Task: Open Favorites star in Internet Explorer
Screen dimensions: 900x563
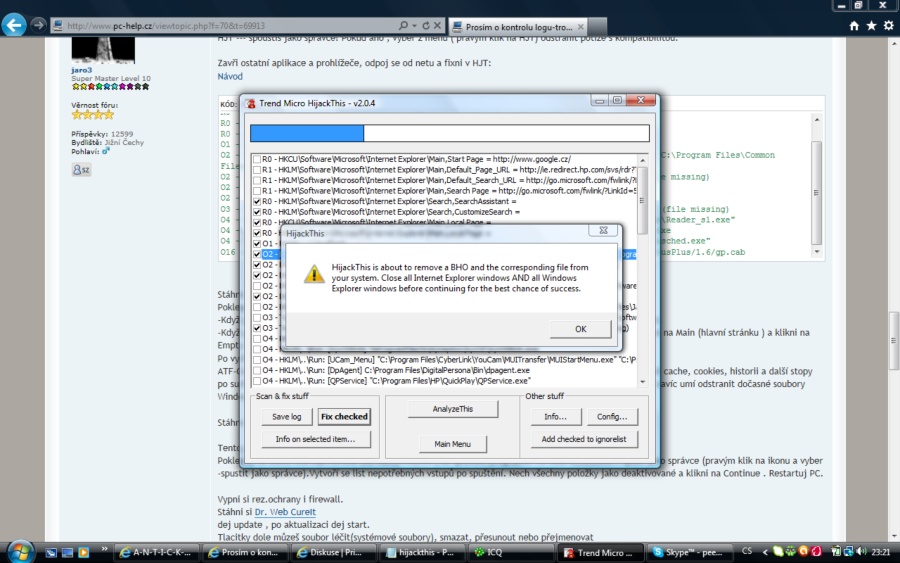Action: coord(871,25)
